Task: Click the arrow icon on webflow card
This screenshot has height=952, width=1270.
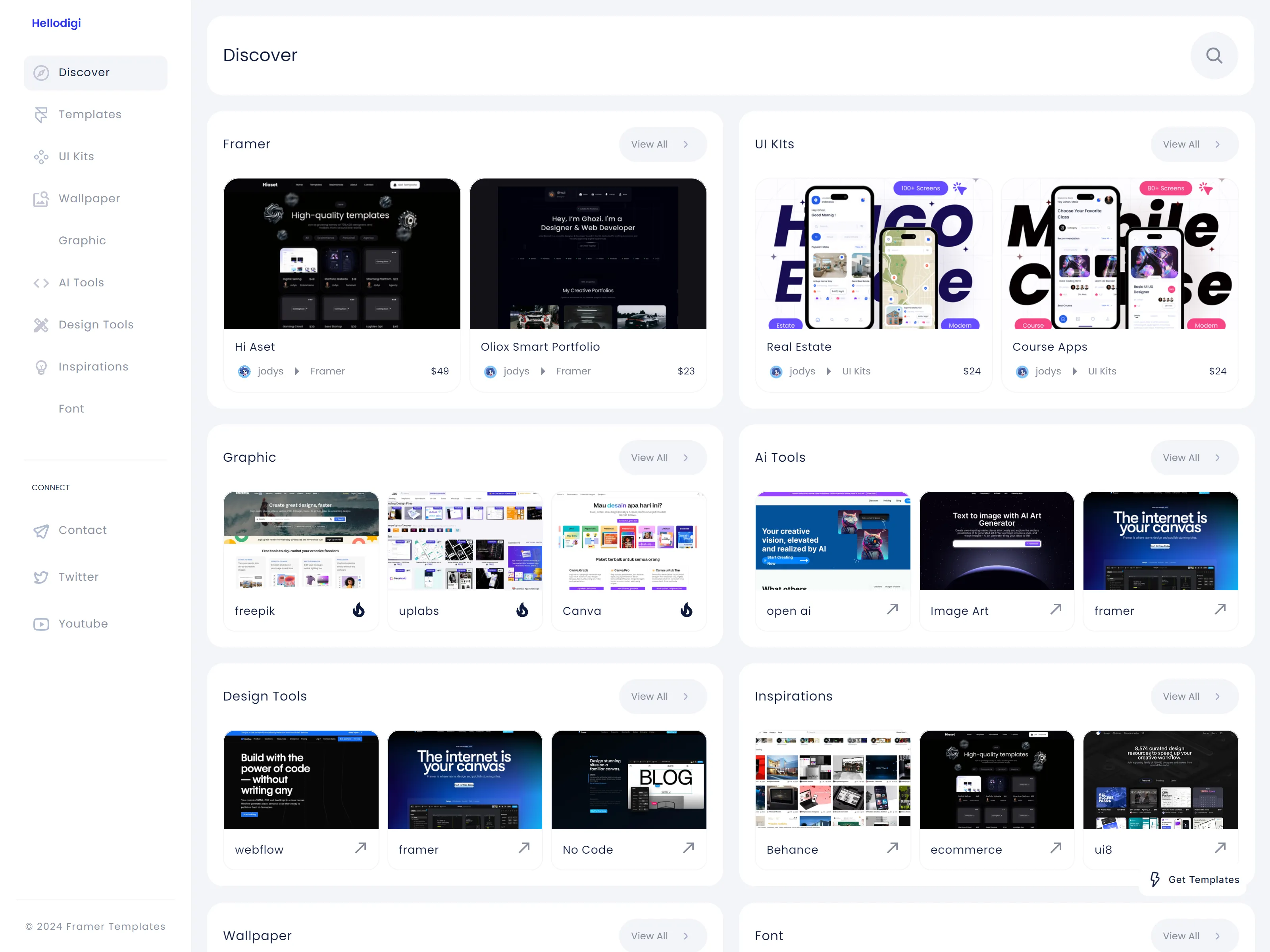Action: click(x=360, y=848)
